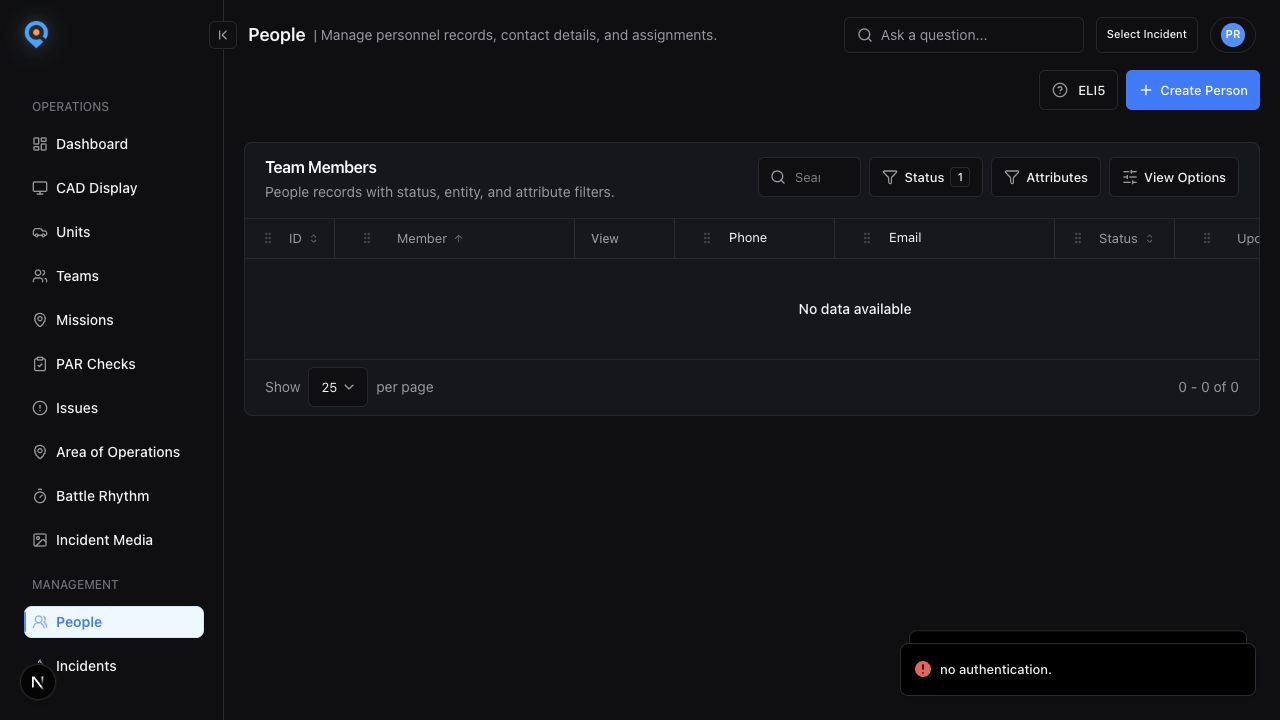1280x720 pixels.
Task: Click the Teams people icon
Action: pos(40,276)
